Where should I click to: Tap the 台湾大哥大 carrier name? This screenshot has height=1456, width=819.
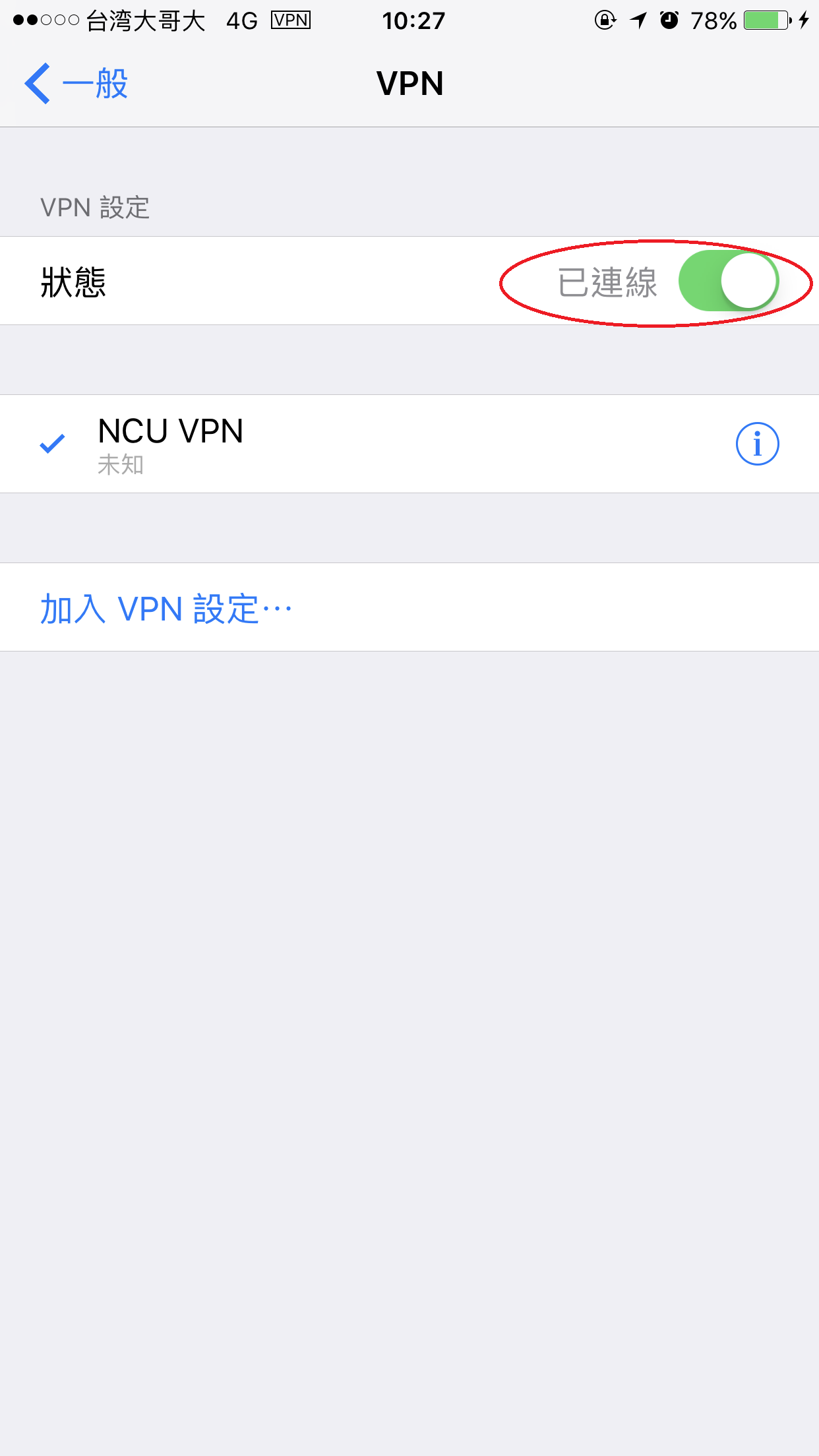146,21
